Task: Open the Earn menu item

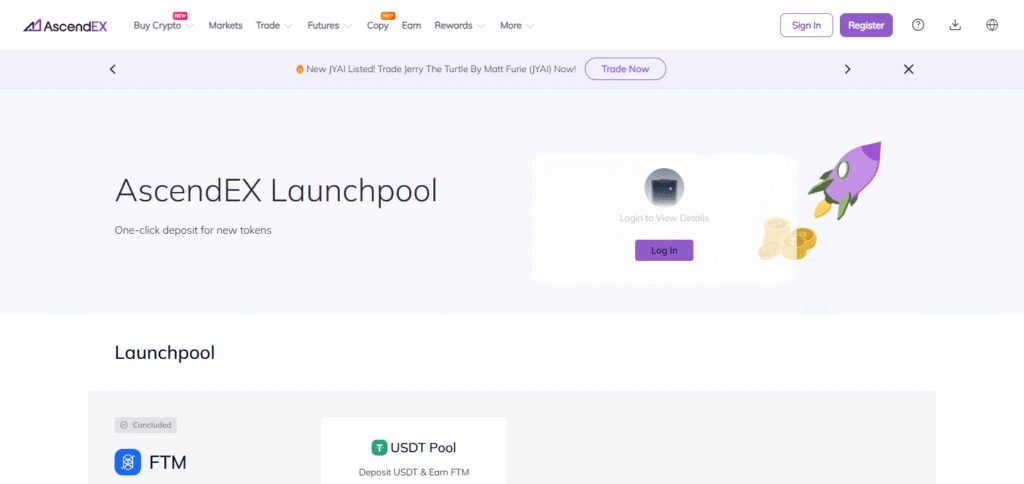Action: click(411, 25)
